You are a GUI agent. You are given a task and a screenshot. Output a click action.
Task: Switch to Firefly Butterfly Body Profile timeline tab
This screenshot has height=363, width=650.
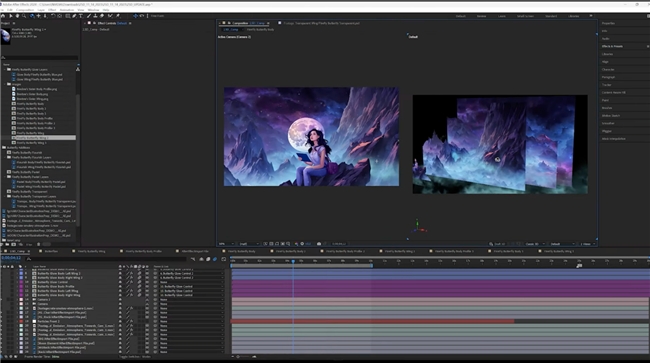coord(144,251)
